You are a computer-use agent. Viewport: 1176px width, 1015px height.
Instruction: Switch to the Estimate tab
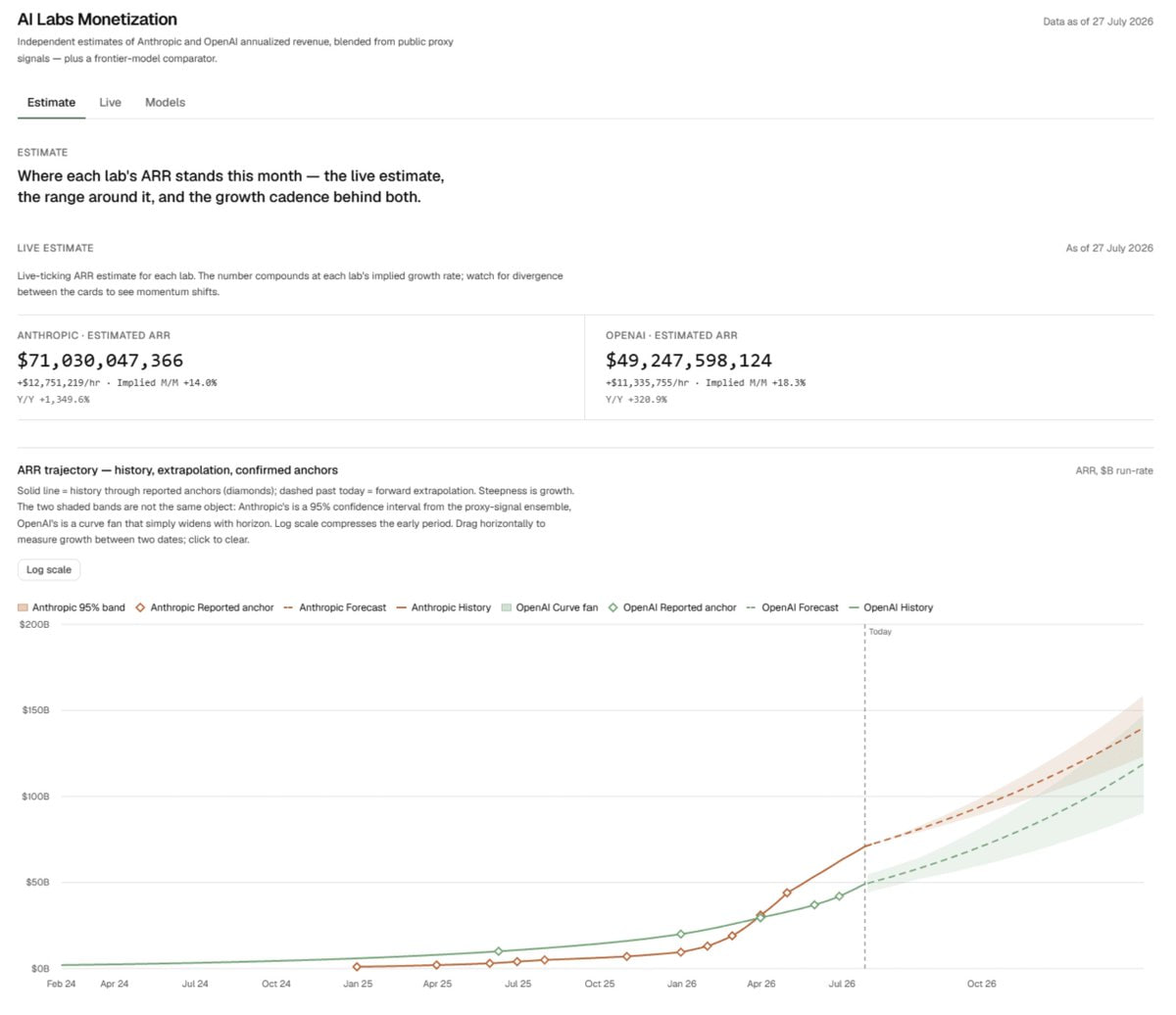click(x=51, y=102)
